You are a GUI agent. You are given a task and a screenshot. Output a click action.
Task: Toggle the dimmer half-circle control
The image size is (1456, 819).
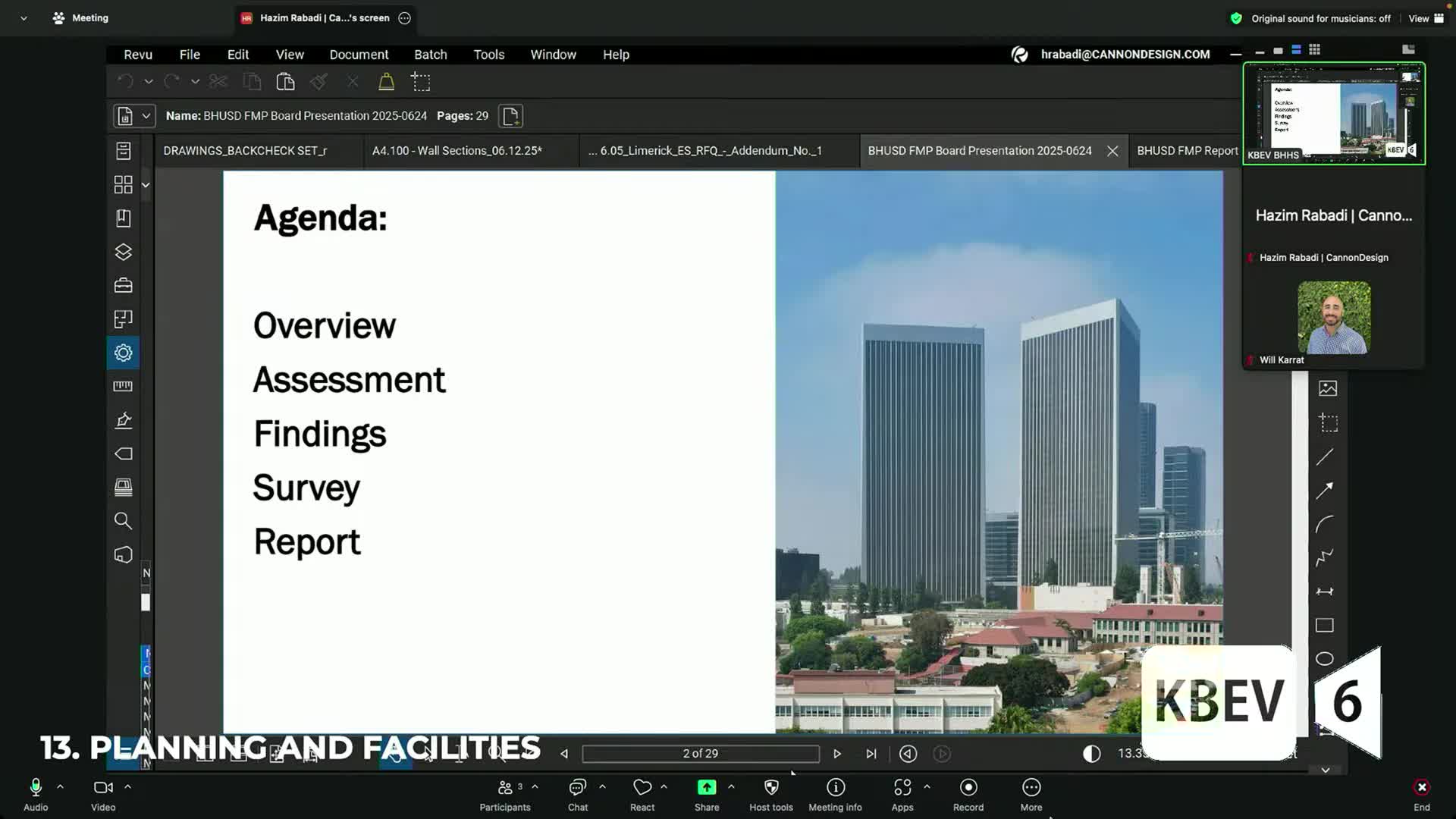[x=1091, y=753]
